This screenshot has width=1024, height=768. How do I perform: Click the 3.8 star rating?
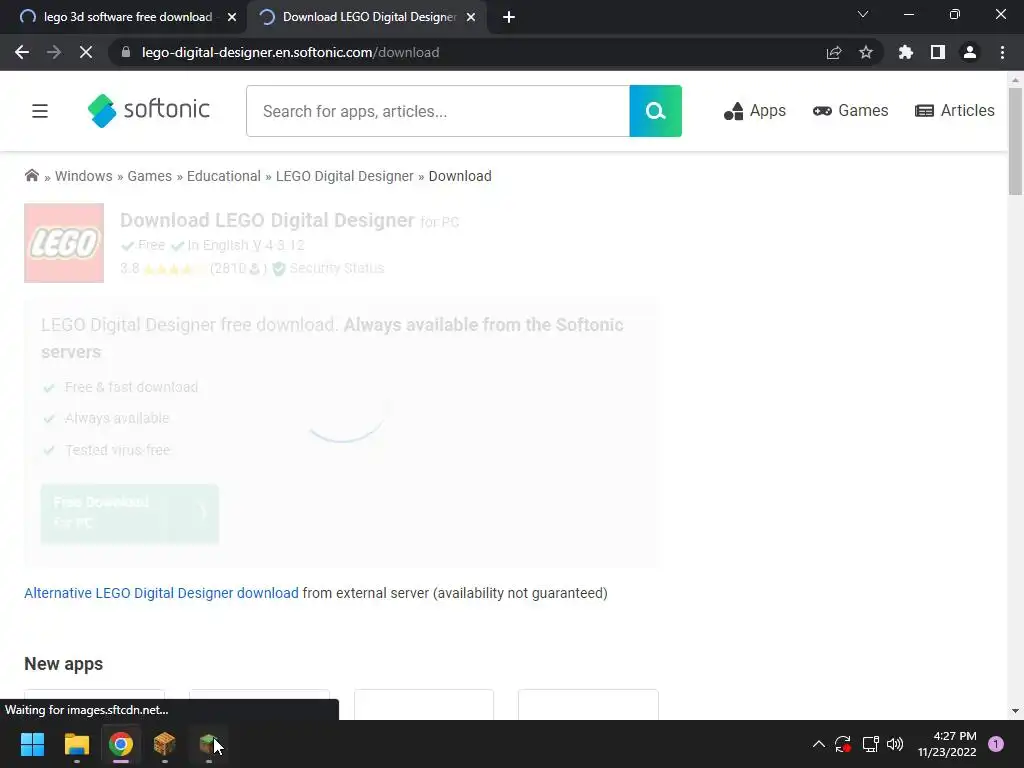[x=163, y=268]
